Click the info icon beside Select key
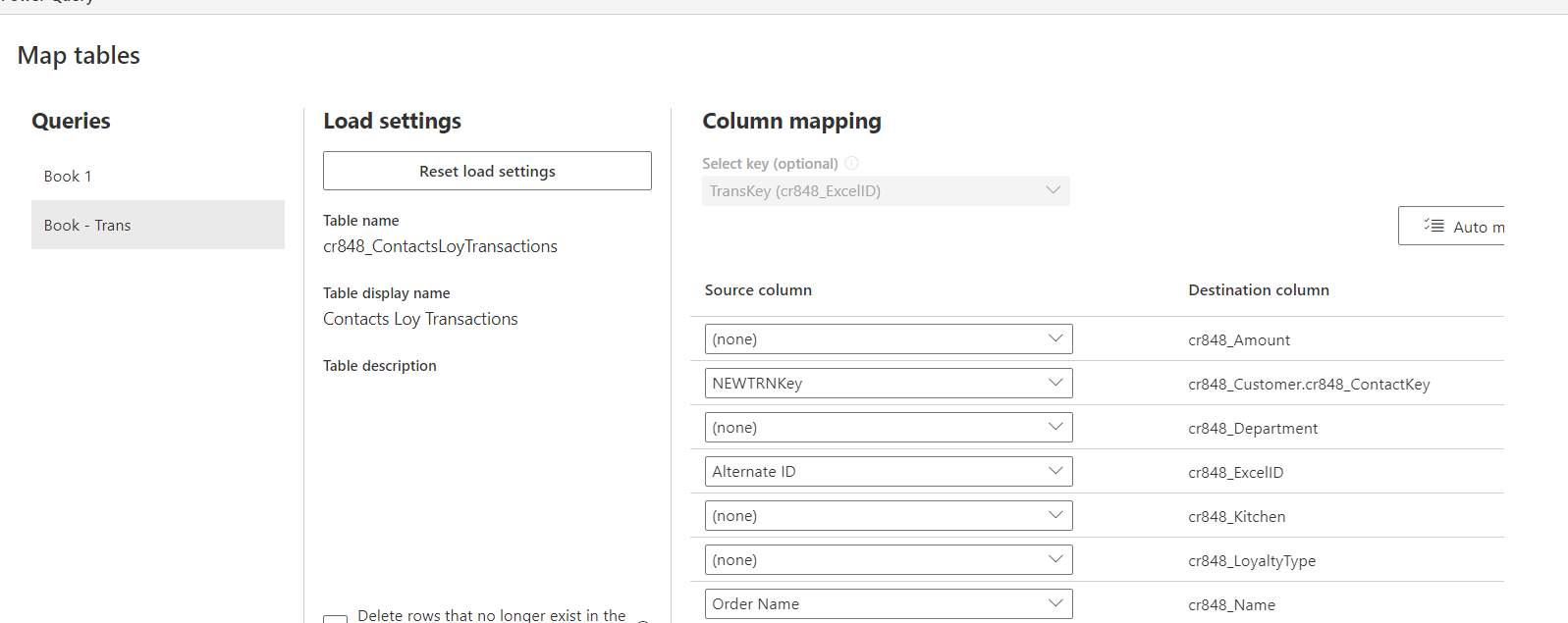The width and height of the screenshot is (1568, 623). 851,163
